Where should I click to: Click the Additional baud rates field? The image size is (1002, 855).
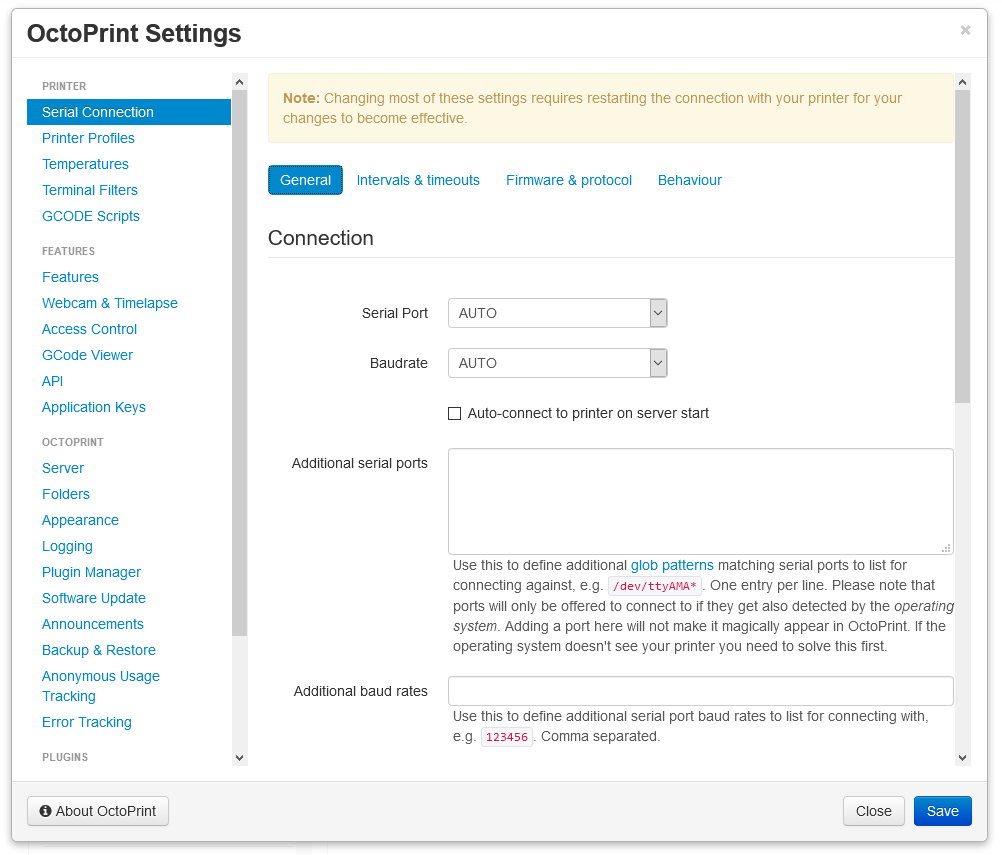tap(700, 691)
